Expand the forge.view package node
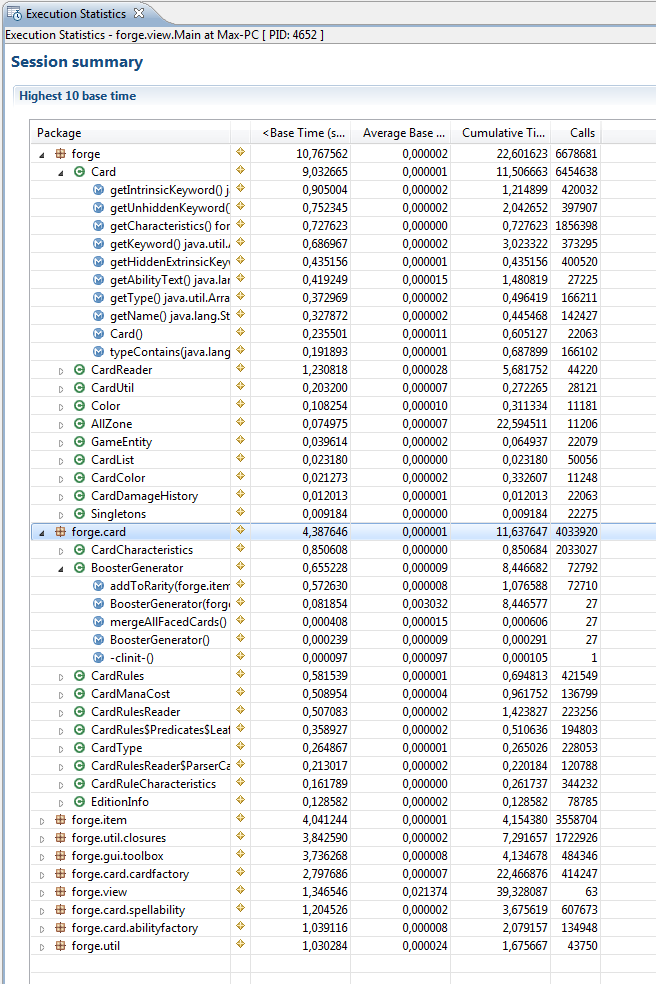 (x=42, y=892)
